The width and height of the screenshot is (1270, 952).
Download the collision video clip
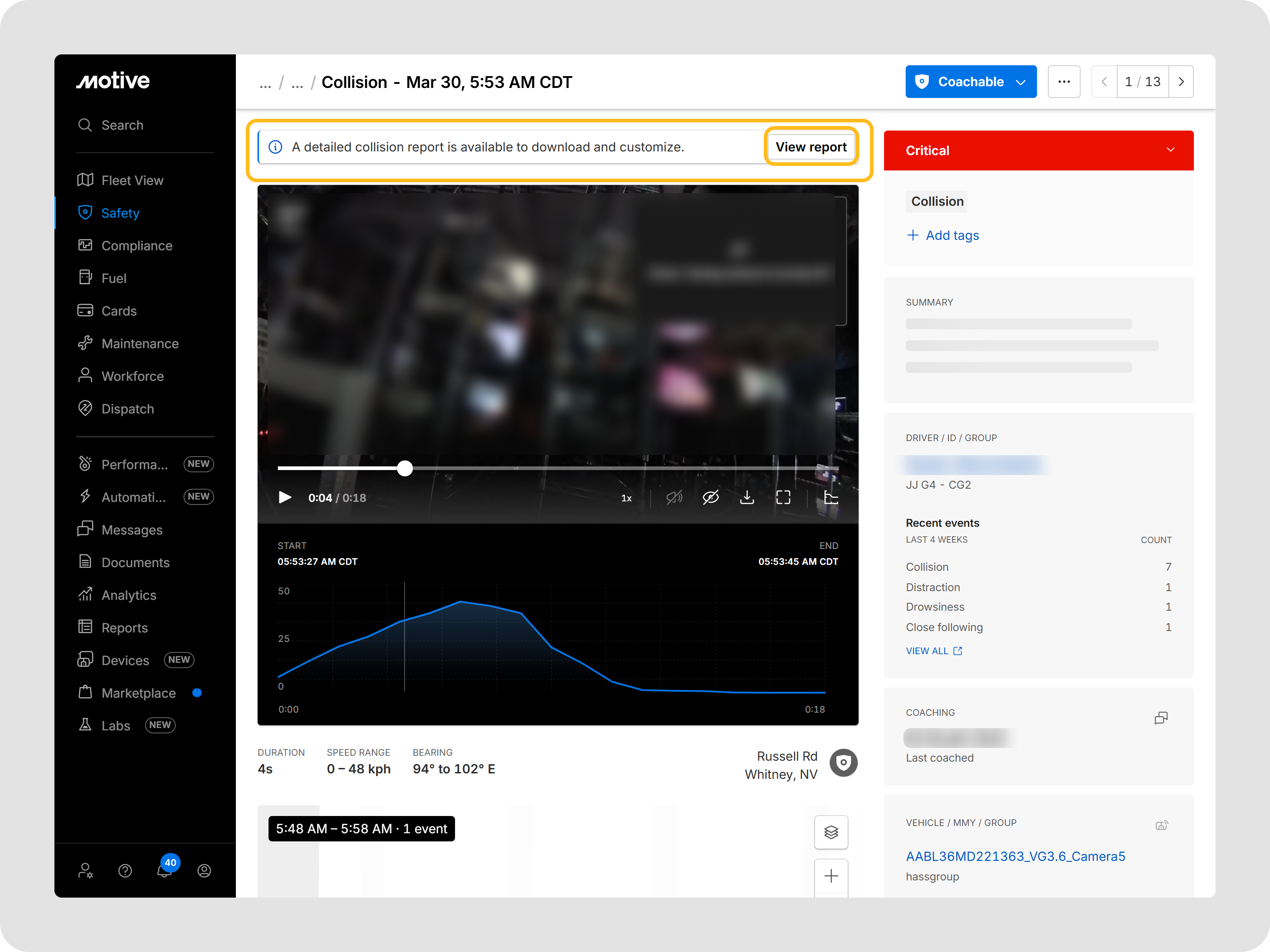pos(747,497)
